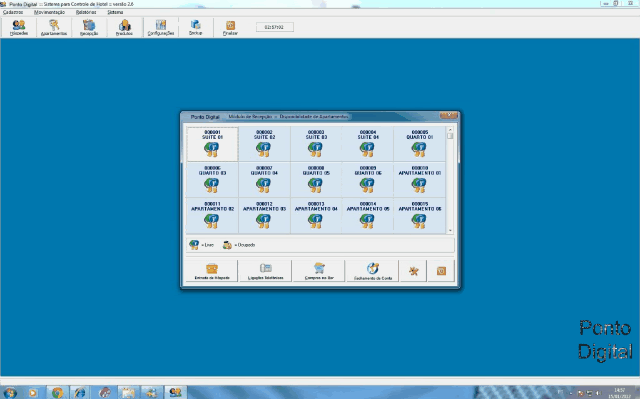Open Windows Media Player from taskbar

pos(33,393)
